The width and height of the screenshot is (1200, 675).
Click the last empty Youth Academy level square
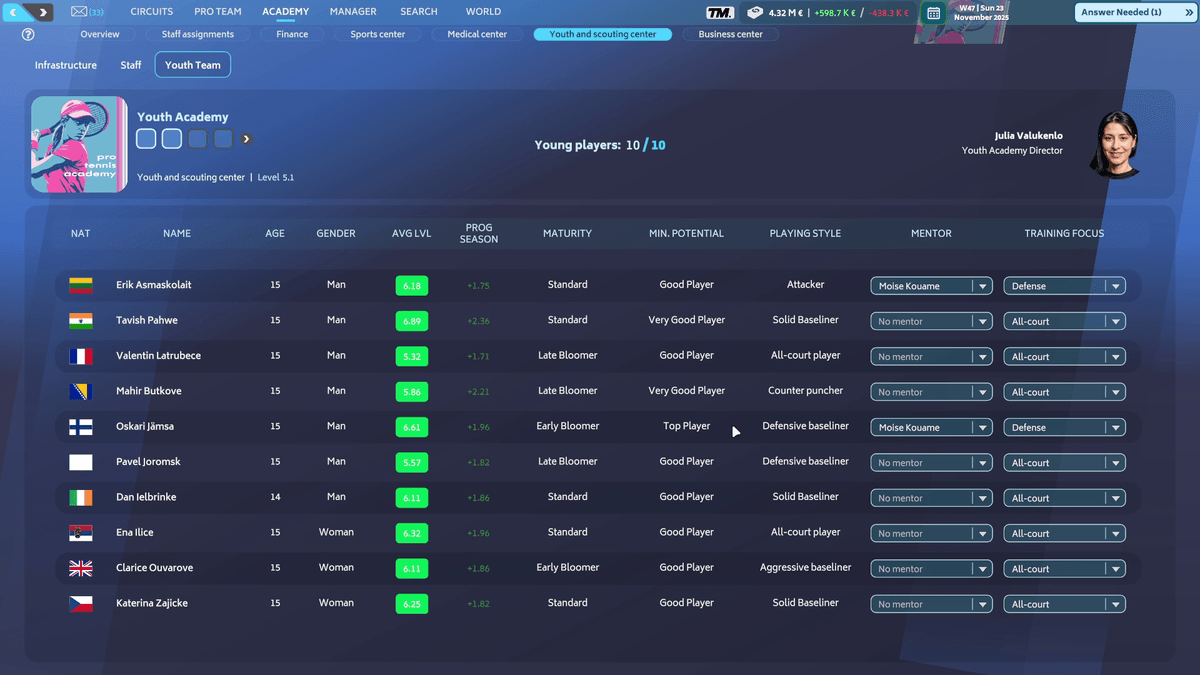pyautogui.click(x=223, y=139)
